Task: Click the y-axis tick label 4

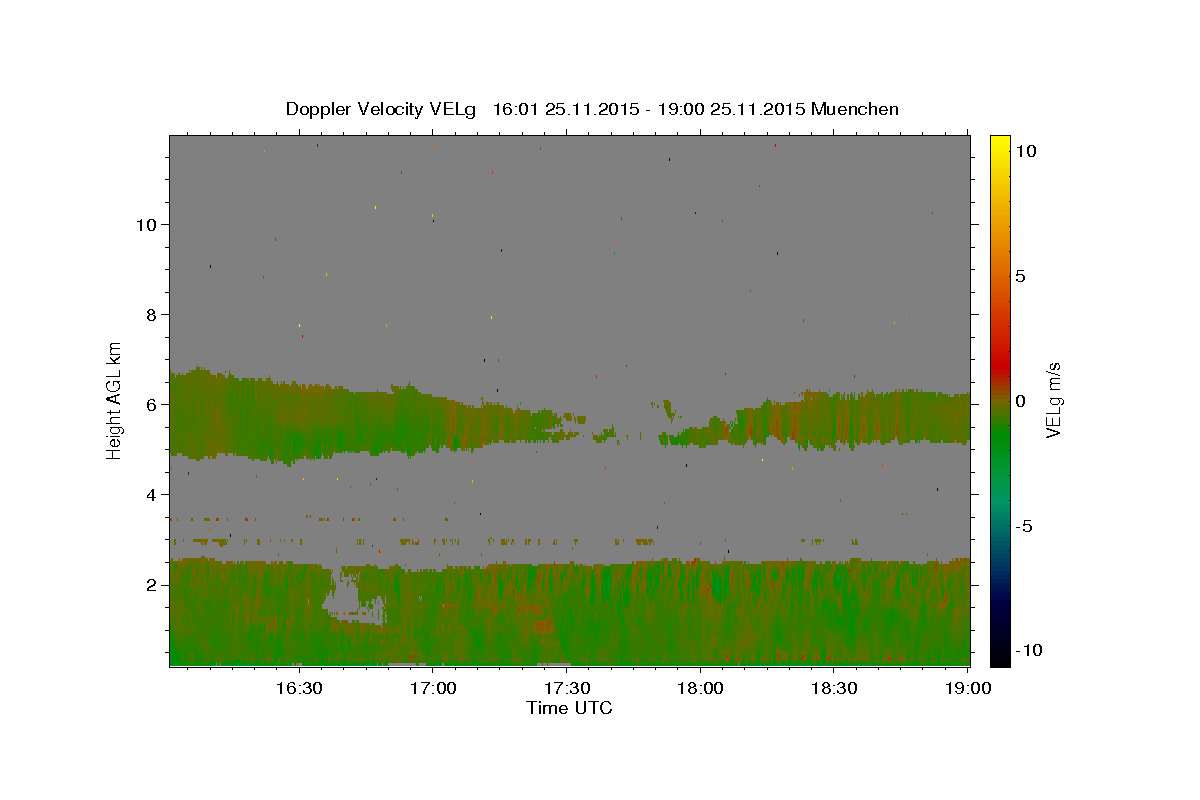Action: tap(151, 495)
